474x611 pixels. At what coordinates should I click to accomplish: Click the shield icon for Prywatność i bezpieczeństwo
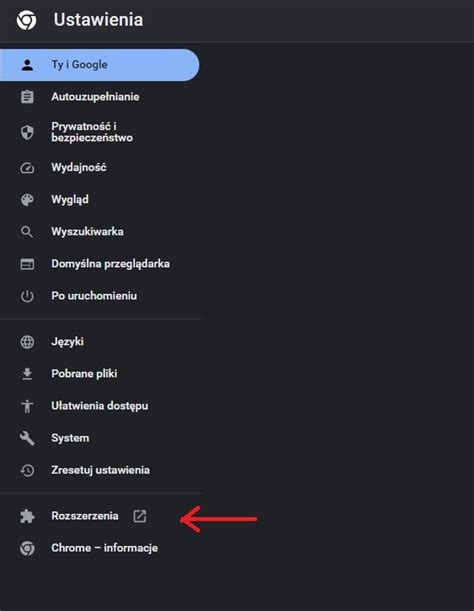click(27, 132)
